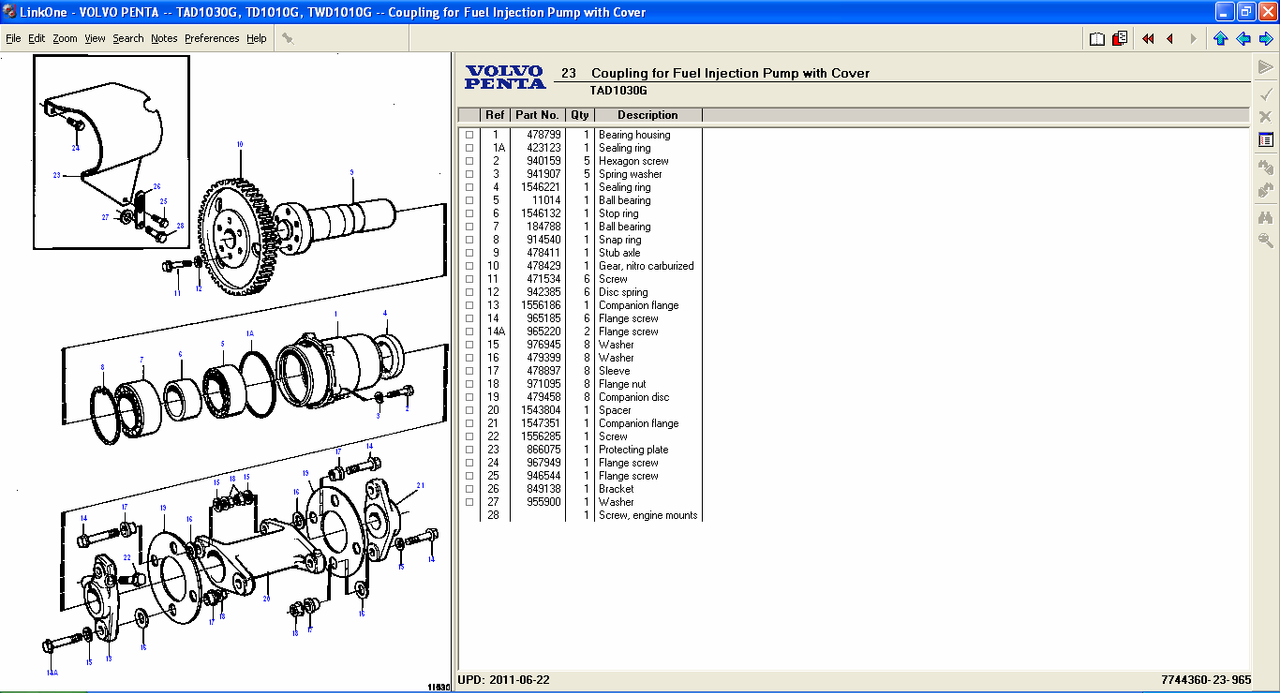Open the Edit menu
The width and height of the screenshot is (1280, 693).
coord(37,38)
